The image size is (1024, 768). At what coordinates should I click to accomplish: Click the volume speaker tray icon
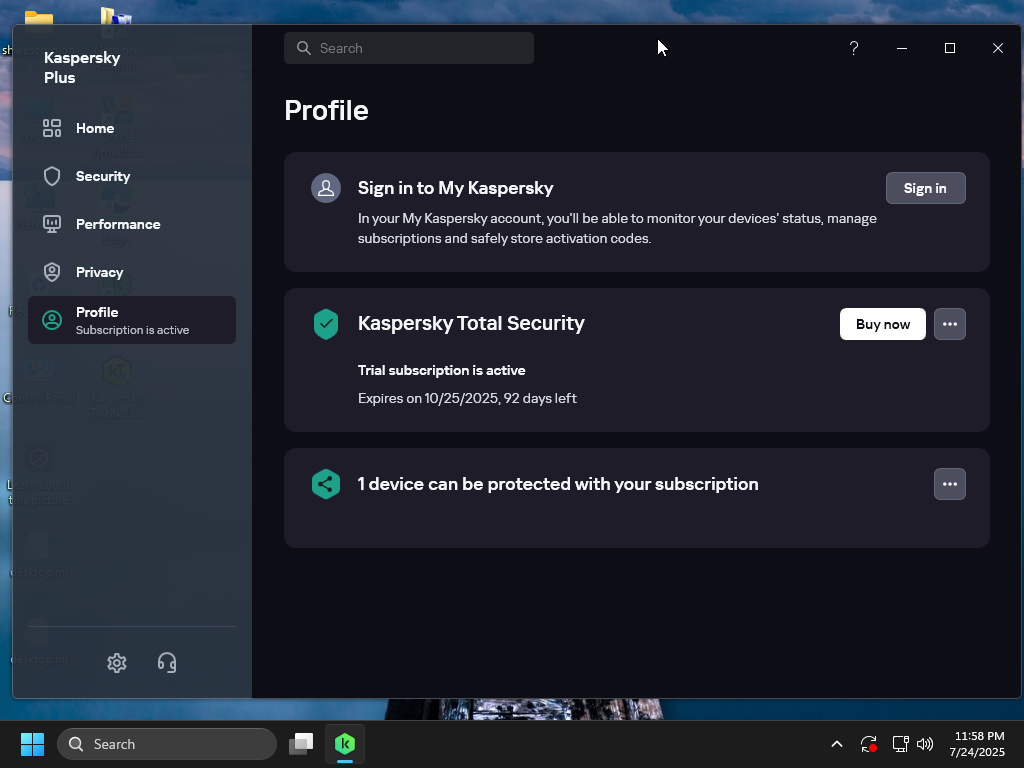tap(925, 744)
